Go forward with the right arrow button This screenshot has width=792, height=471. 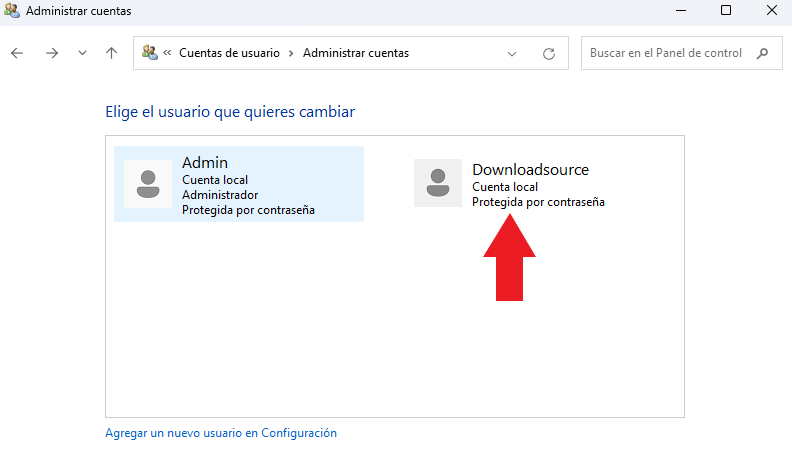(52, 53)
